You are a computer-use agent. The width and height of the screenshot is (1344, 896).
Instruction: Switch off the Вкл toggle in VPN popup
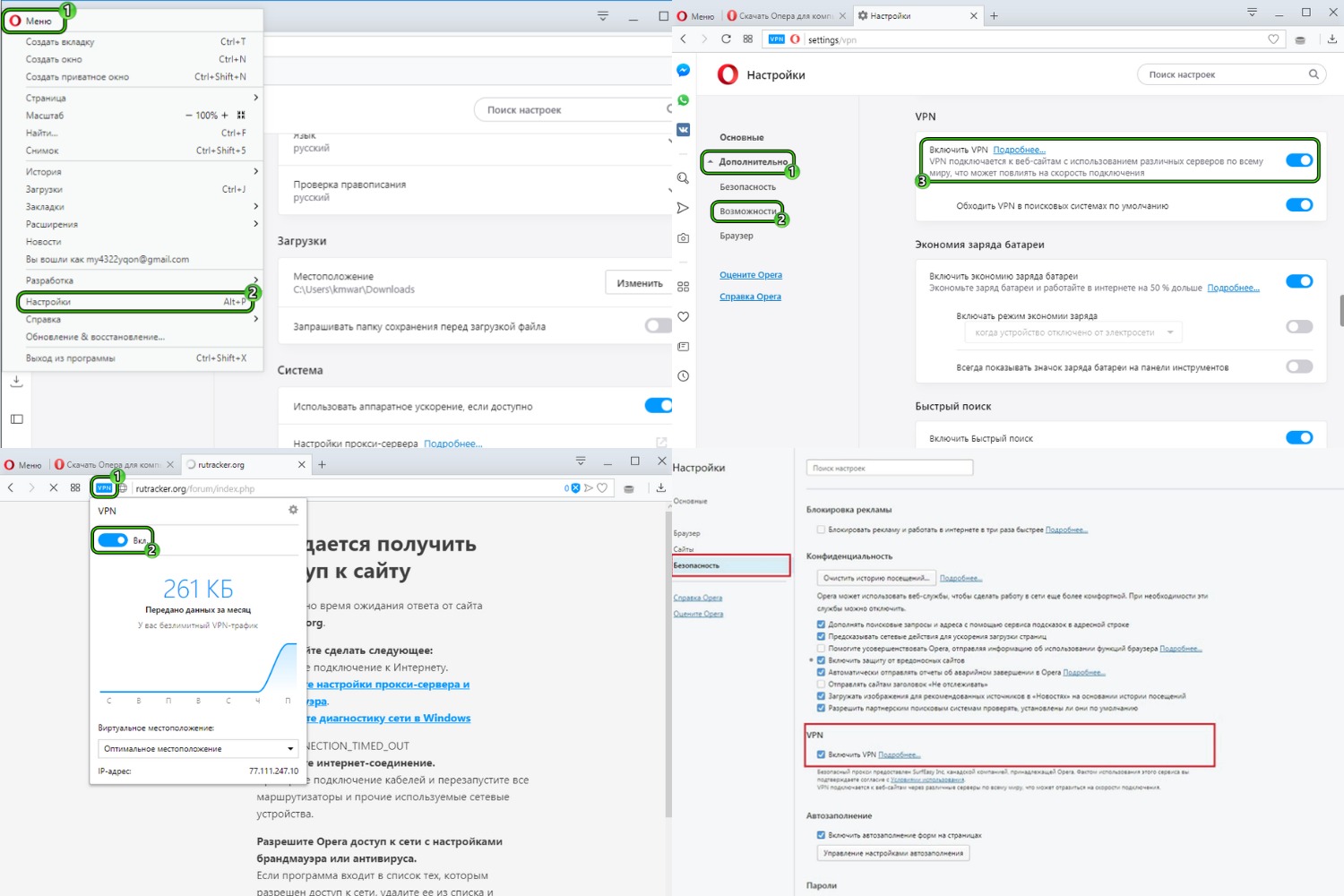coord(113,540)
